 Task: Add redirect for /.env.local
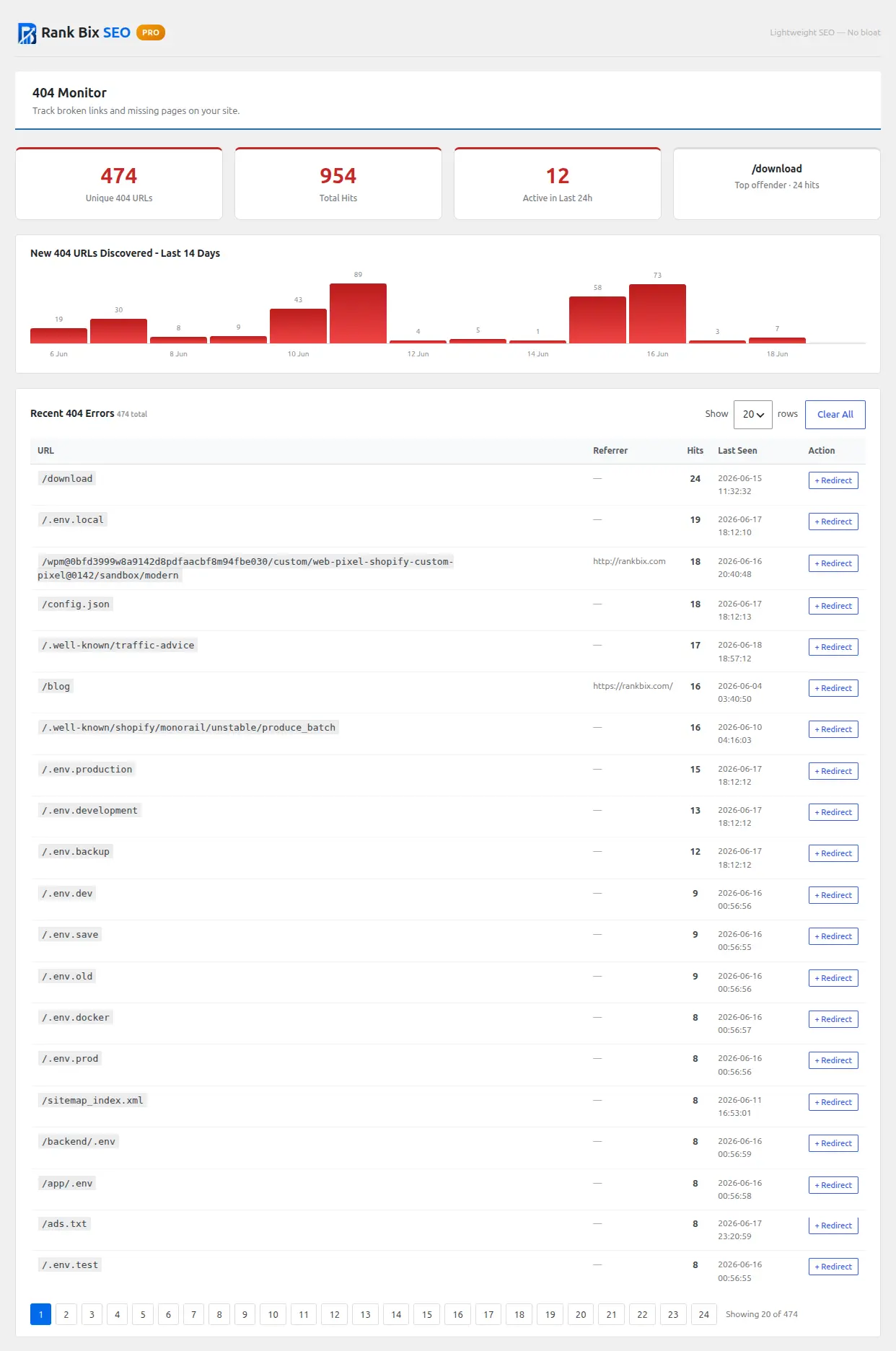click(x=833, y=522)
